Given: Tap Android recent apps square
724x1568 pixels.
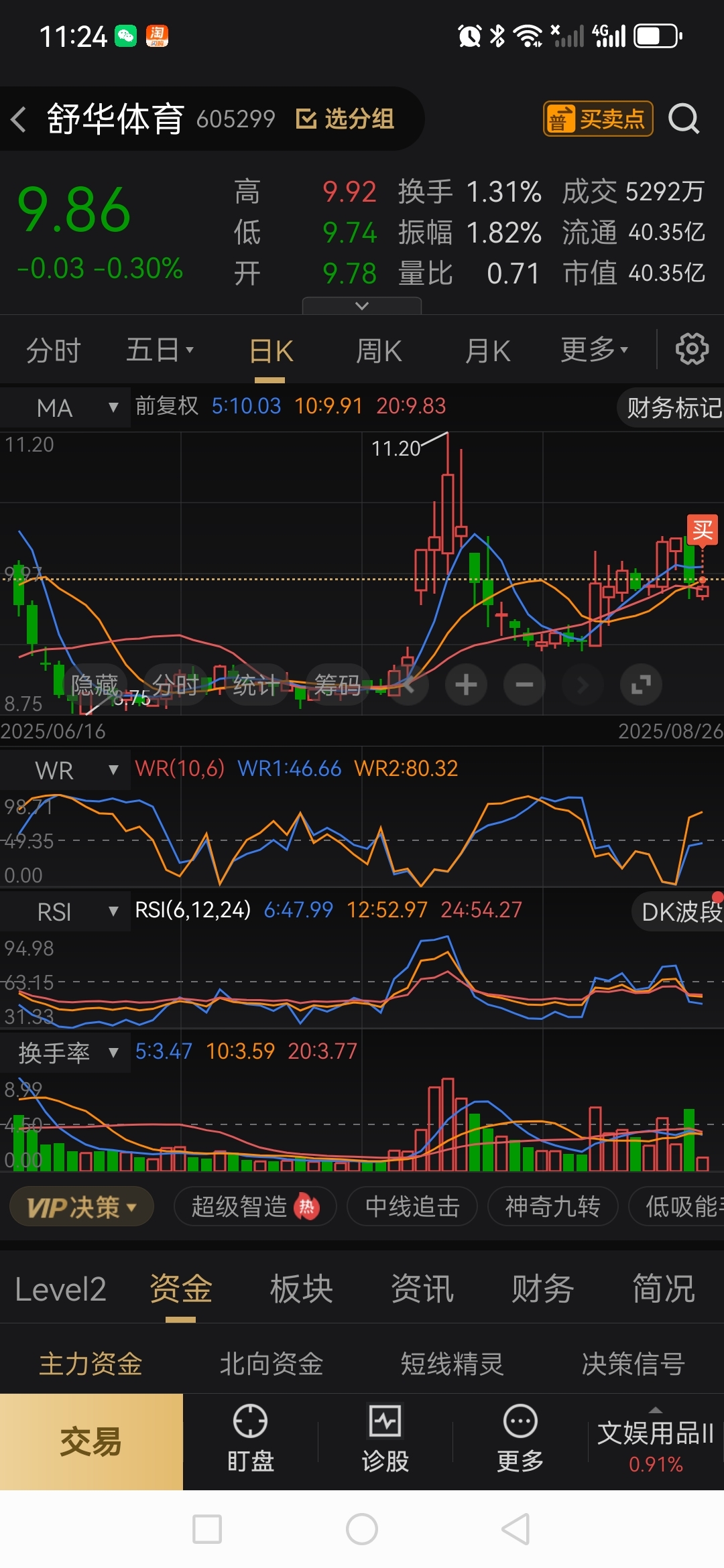Looking at the screenshot, I should 207,1529.
